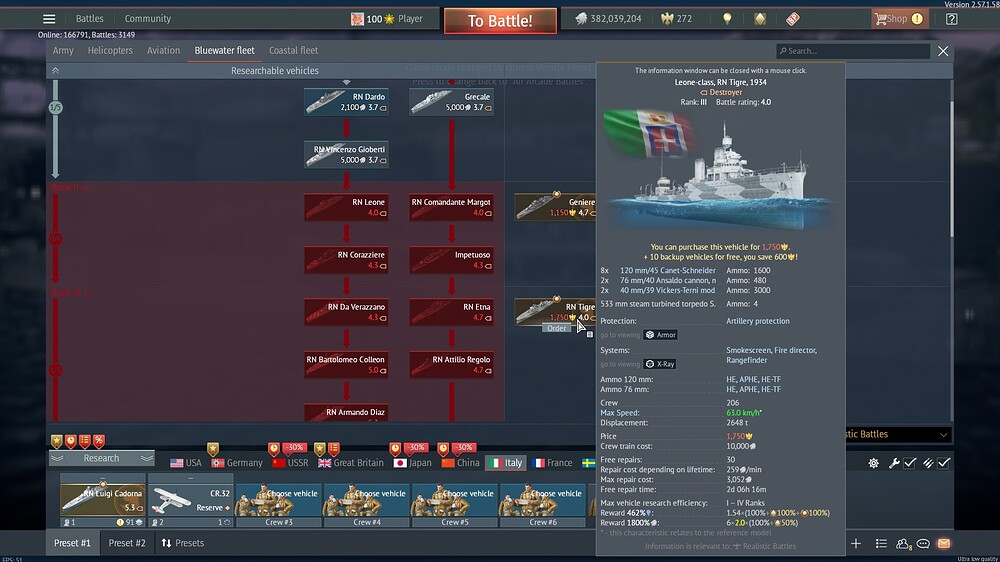Click Order under RN Tigre
This screenshot has height=562, width=1000.
[x=556, y=328]
